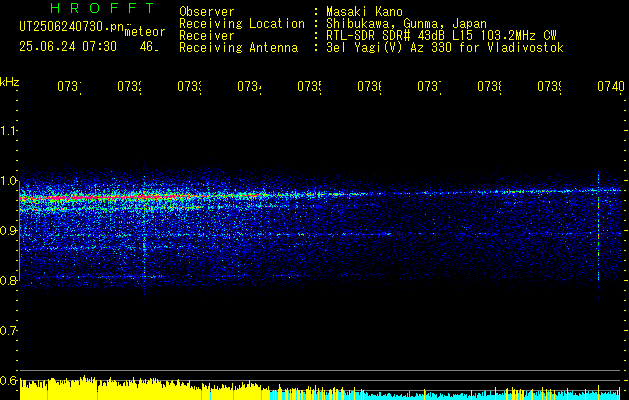The width and height of the screenshot is (629, 400).
Task: Click the 0.7 frequency axis label
Action: click(x=8, y=330)
